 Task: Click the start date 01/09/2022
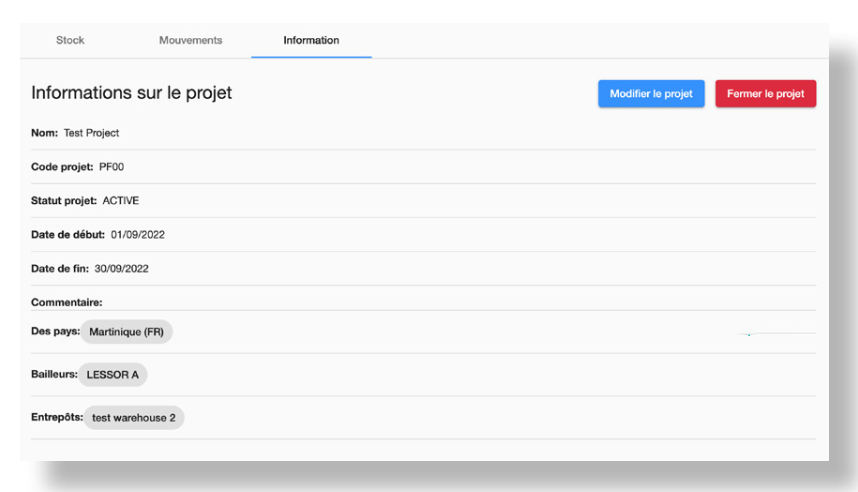(137, 234)
